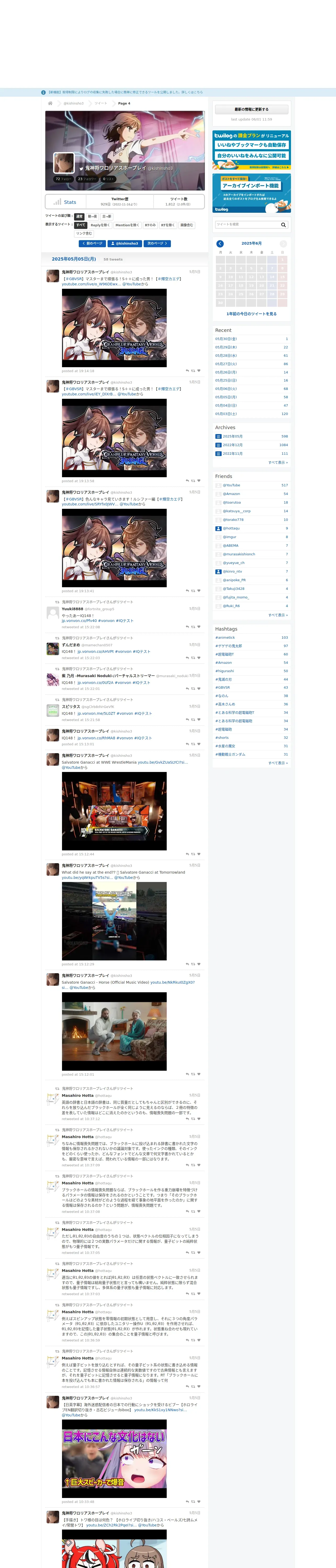The height and width of the screenshot is (1568, 336).
Task: Open the Stats page link
Action: pos(65,202)
